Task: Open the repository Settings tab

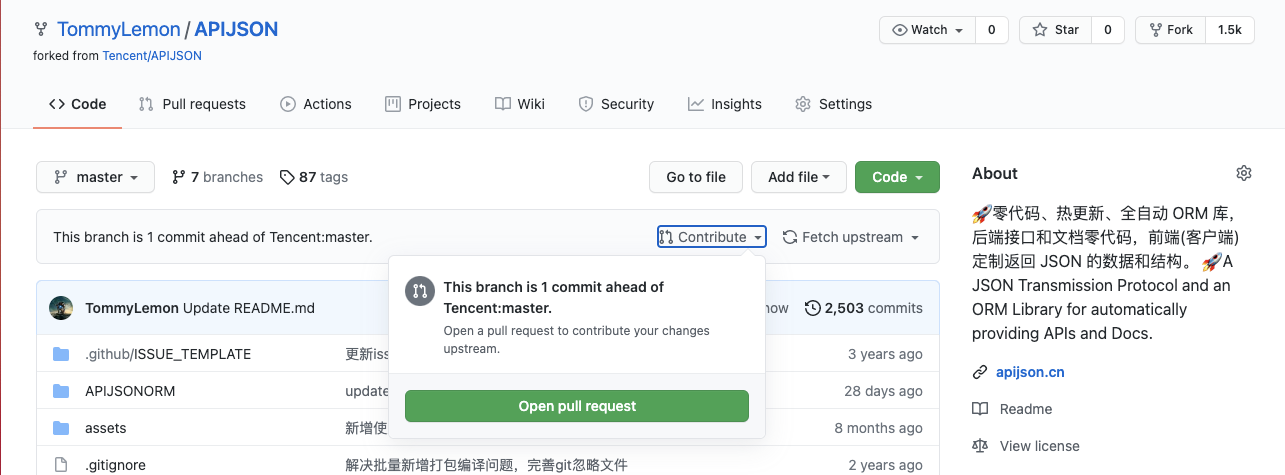Action: (833, 104)
